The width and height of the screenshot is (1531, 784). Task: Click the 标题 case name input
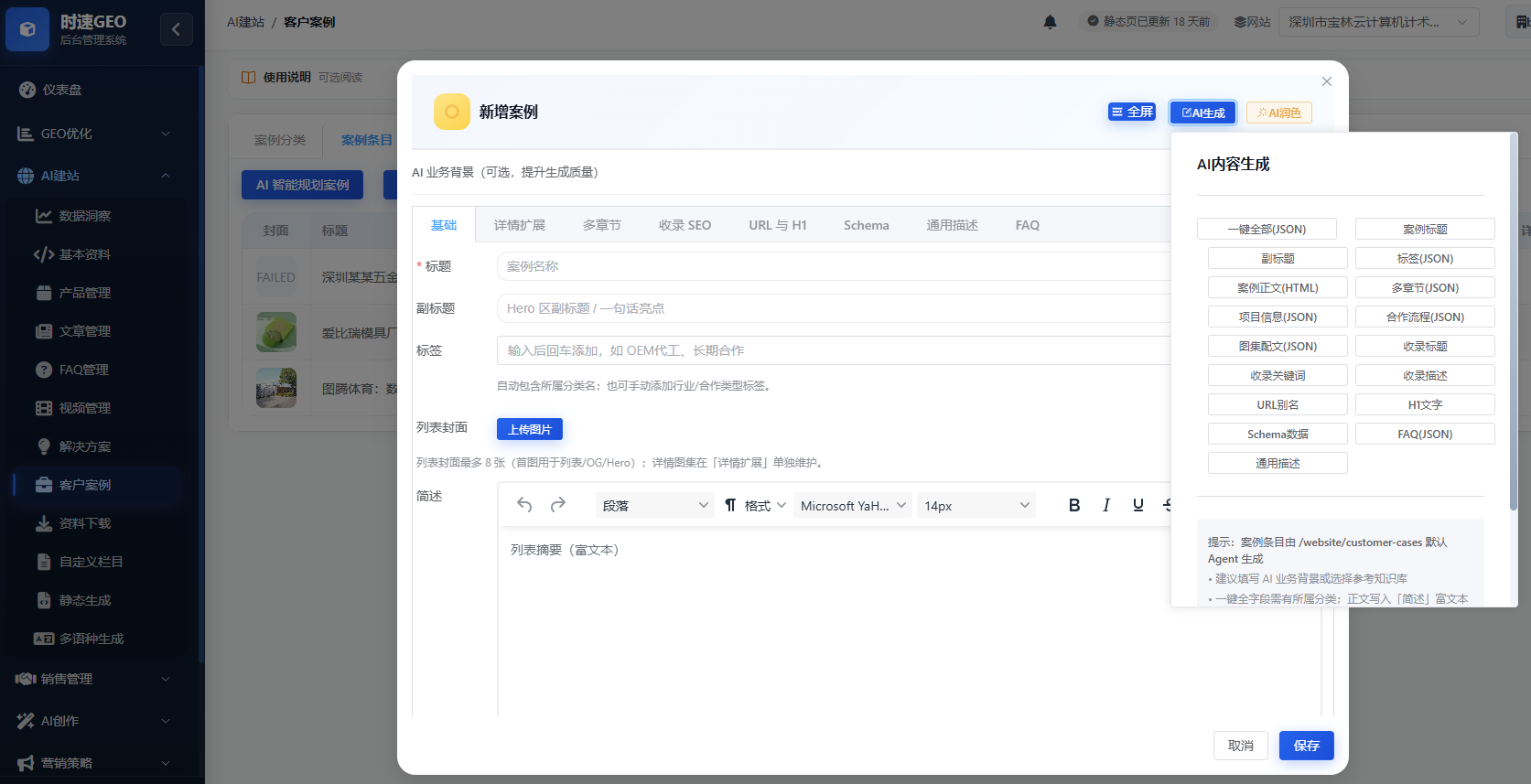833,266
